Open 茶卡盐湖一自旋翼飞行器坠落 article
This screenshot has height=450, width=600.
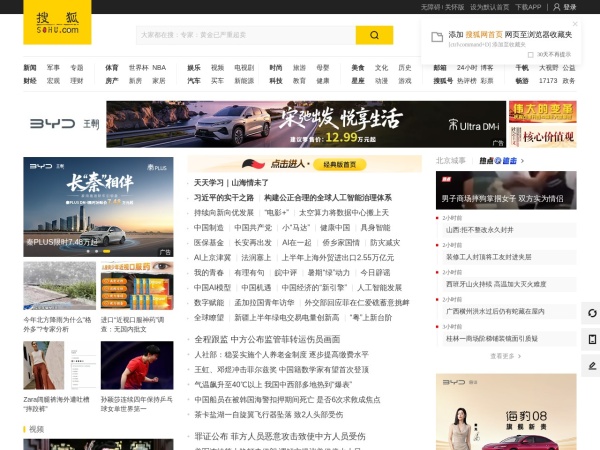click(x=269, y=415)
